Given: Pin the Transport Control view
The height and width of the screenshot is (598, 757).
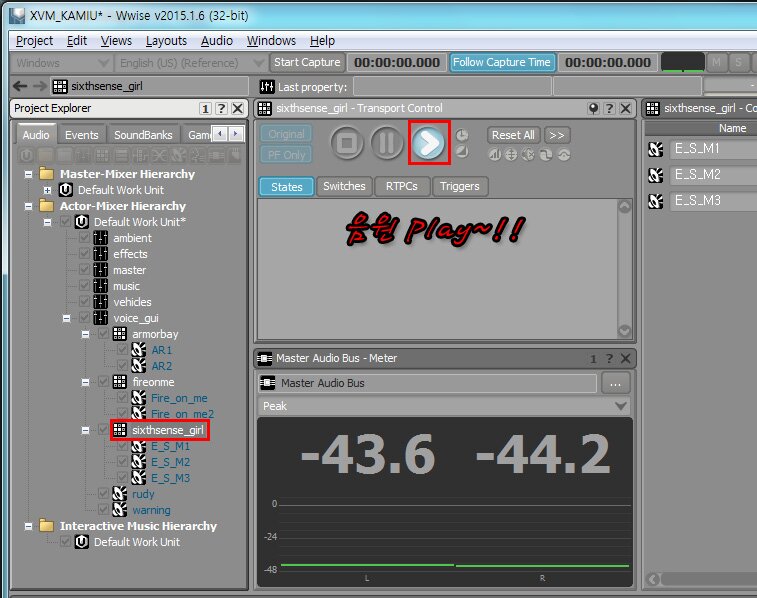Looking at the screenshot, I should (x=593, y=108).
